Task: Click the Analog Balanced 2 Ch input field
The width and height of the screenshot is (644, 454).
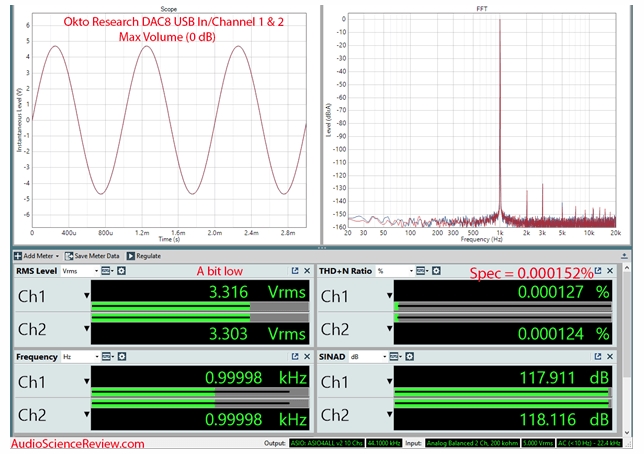Action: click(x=472, y=443)
